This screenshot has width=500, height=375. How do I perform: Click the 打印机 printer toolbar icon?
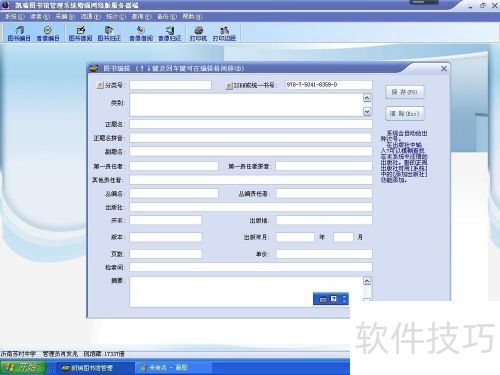198,34
